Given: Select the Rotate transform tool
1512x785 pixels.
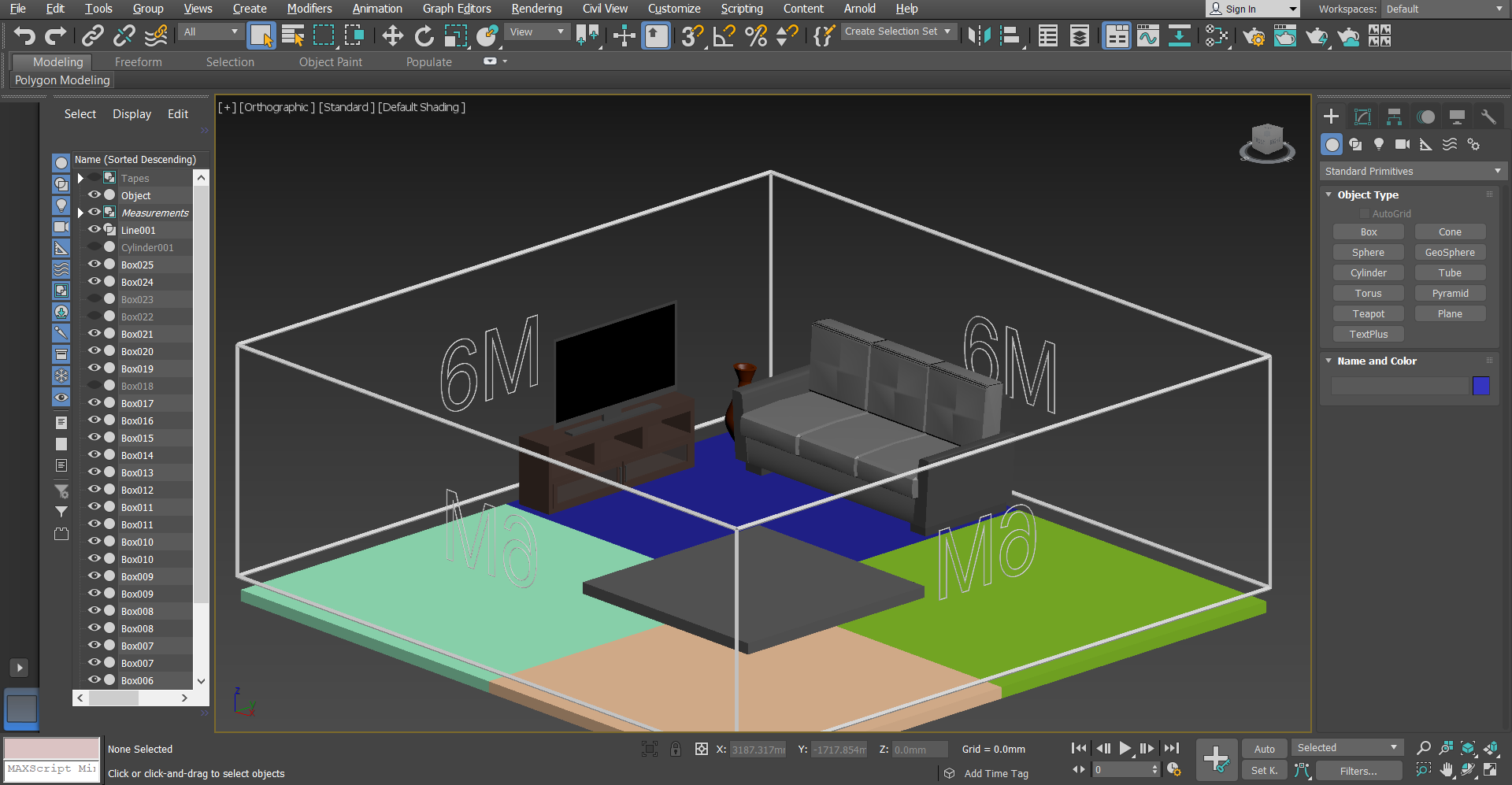Looking at the screenshot, I should click(x=424, y=35).
